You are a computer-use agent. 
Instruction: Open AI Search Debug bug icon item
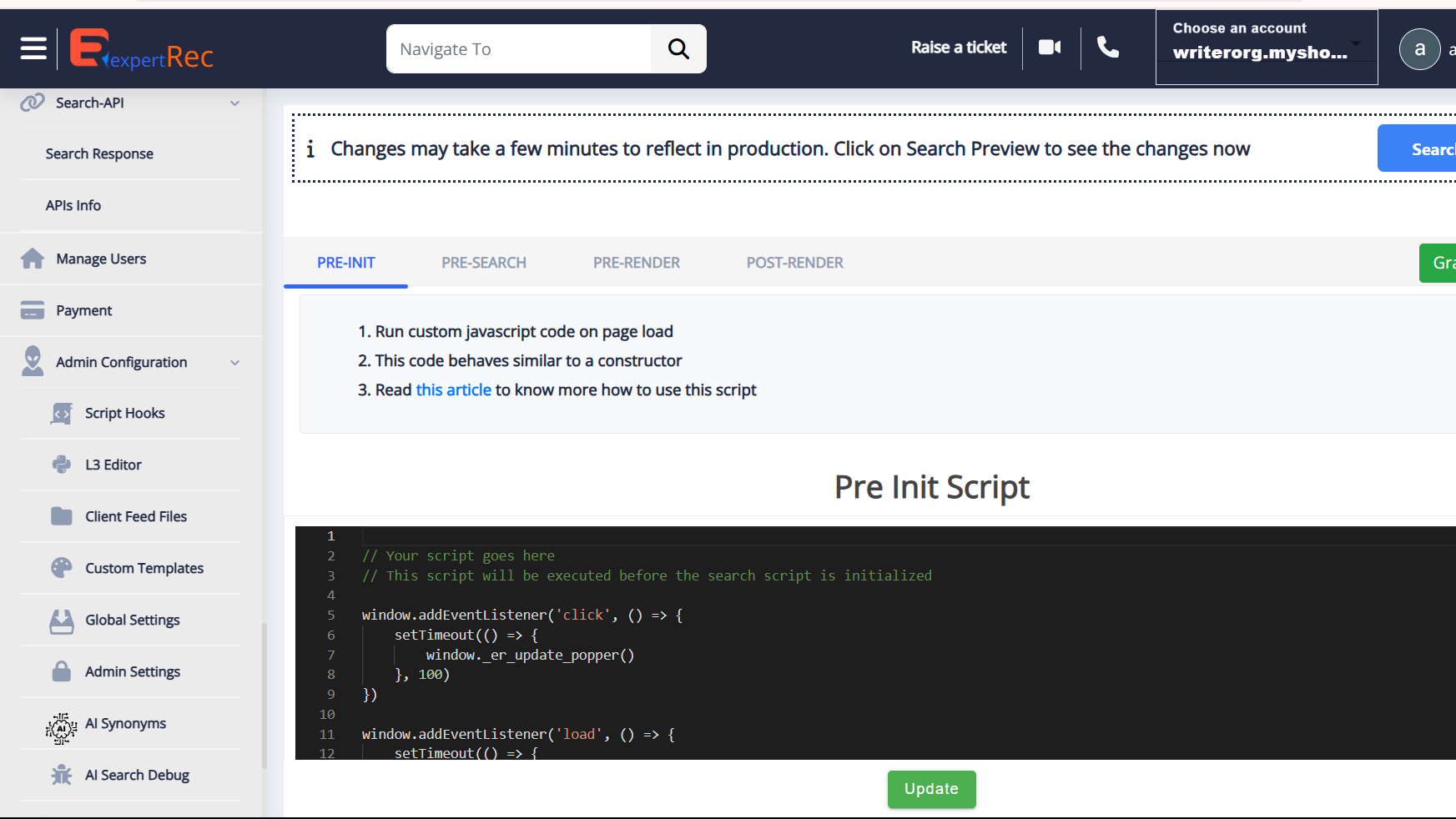pyautogui.click(x=137, y=775)
